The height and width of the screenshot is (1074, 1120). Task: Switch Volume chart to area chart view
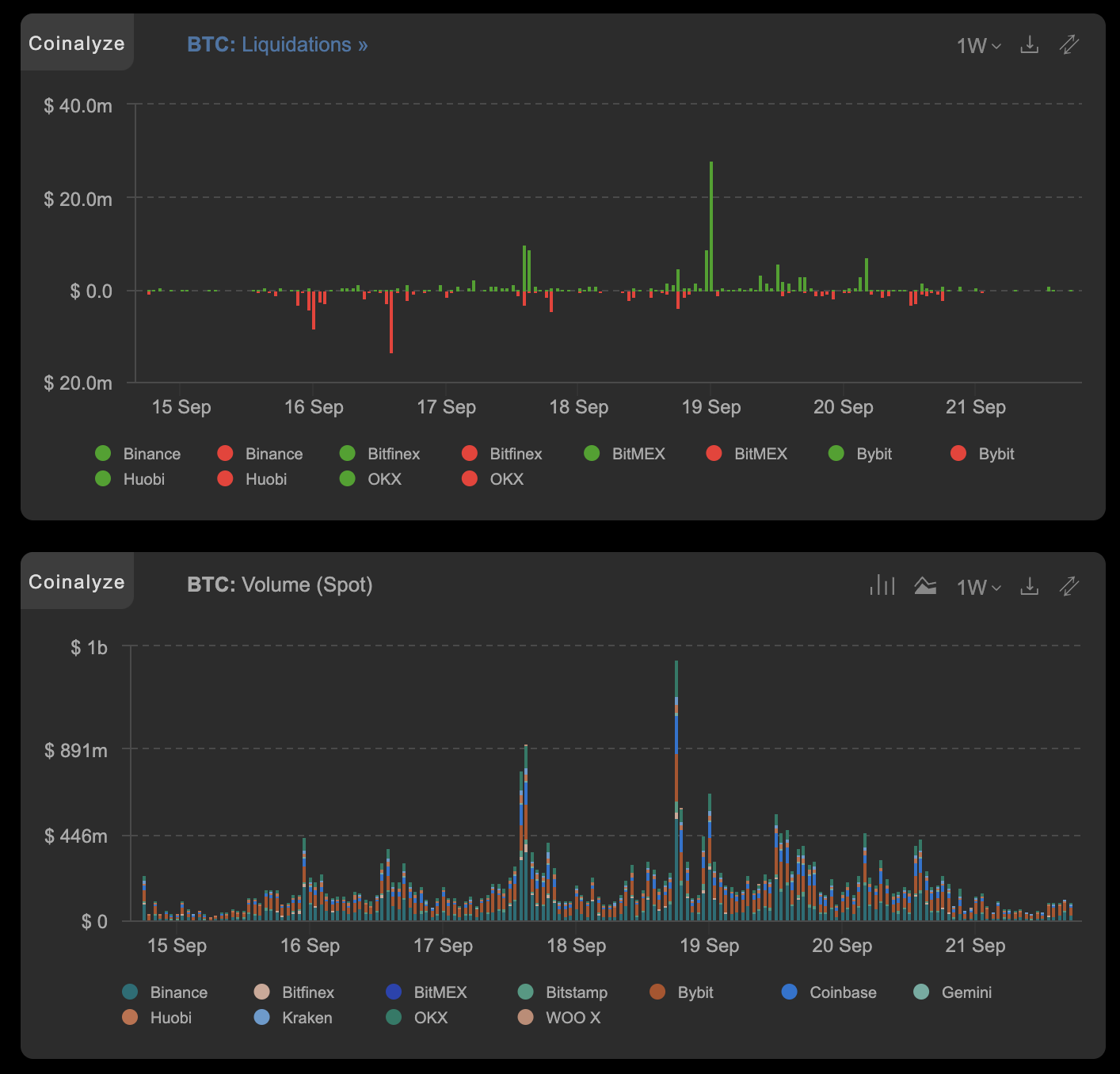click(924, 586)
